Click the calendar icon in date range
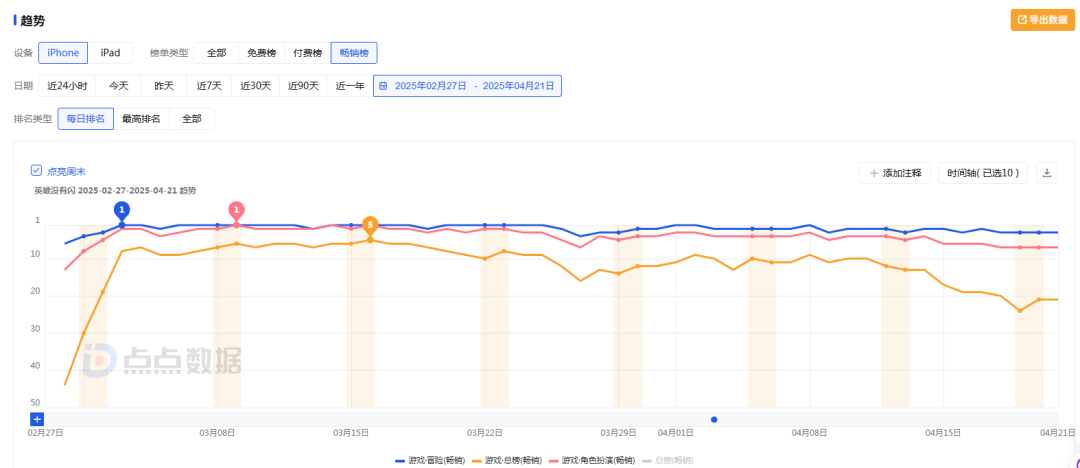The width and height of the screenshot is (1080, 468). [x=383, y=86]
